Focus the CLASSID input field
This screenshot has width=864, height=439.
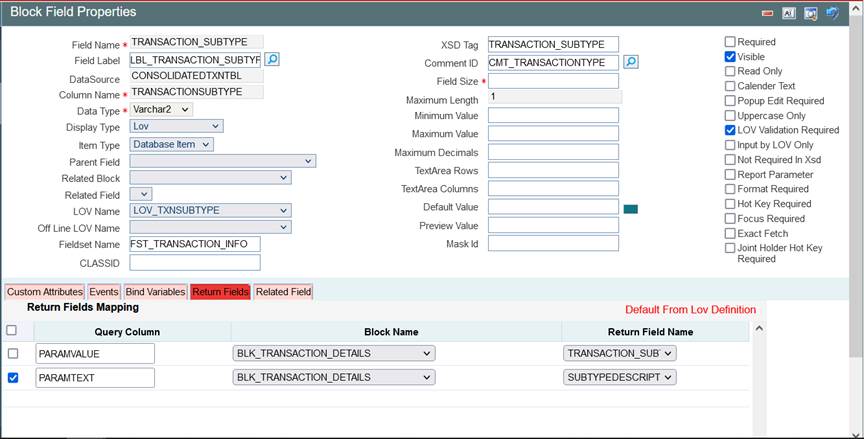[x=195, y=263]
